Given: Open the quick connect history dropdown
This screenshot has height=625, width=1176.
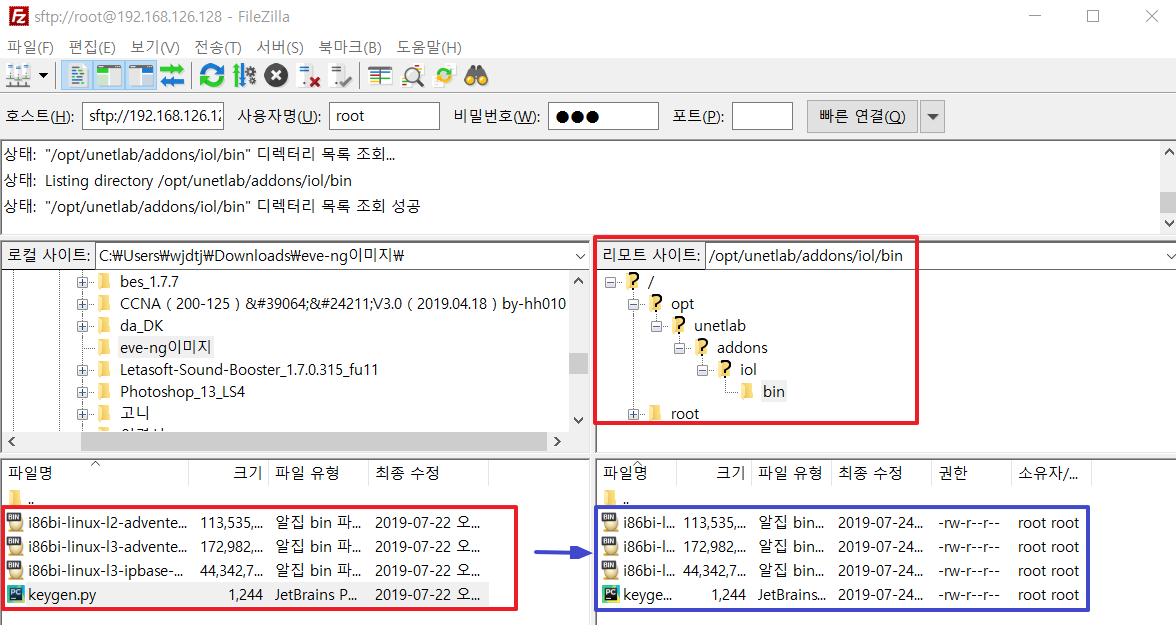Looking at the screenshot, I should coord(932,116).
